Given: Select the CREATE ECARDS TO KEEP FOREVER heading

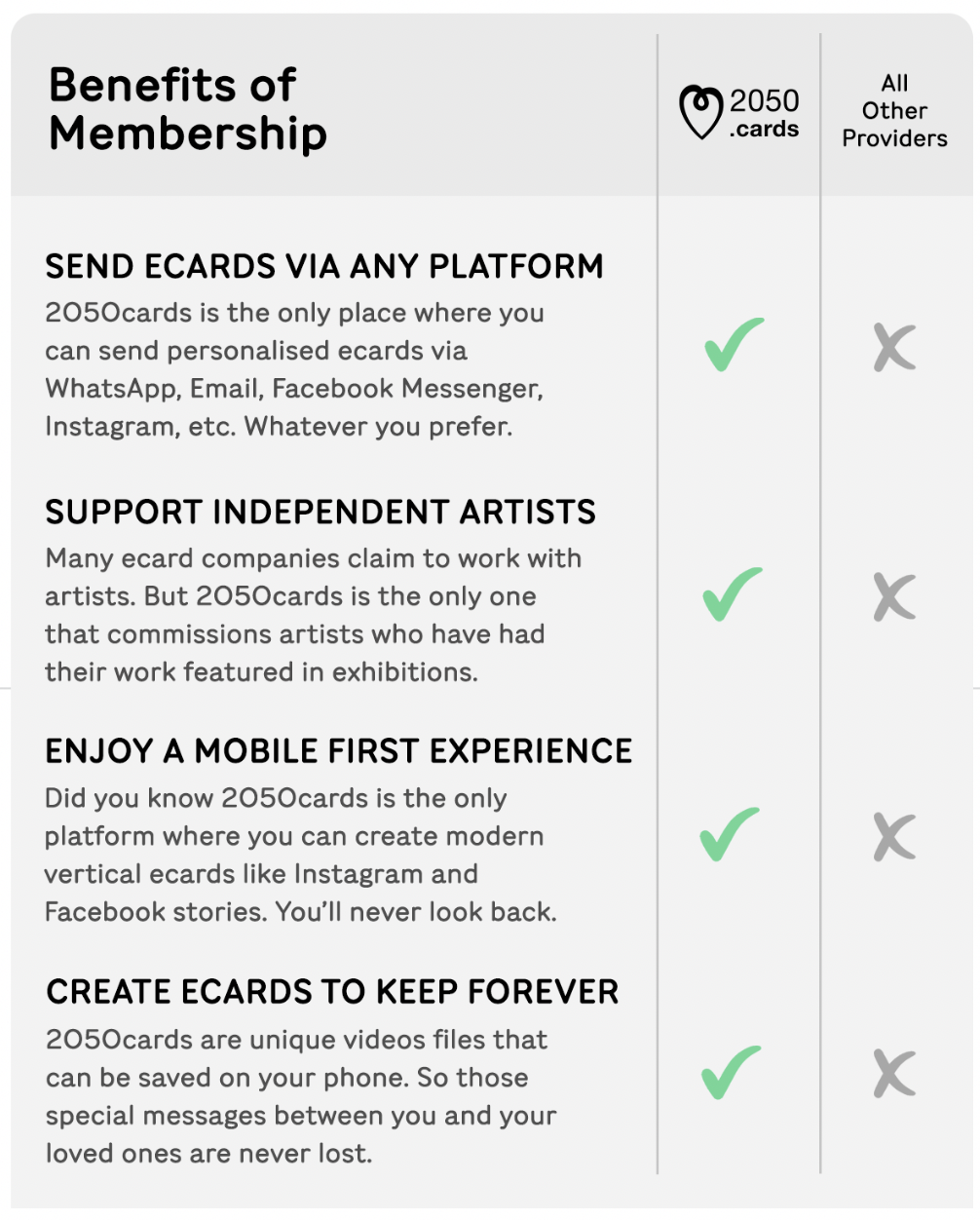Looking at the screenshot, I should 332,992.
